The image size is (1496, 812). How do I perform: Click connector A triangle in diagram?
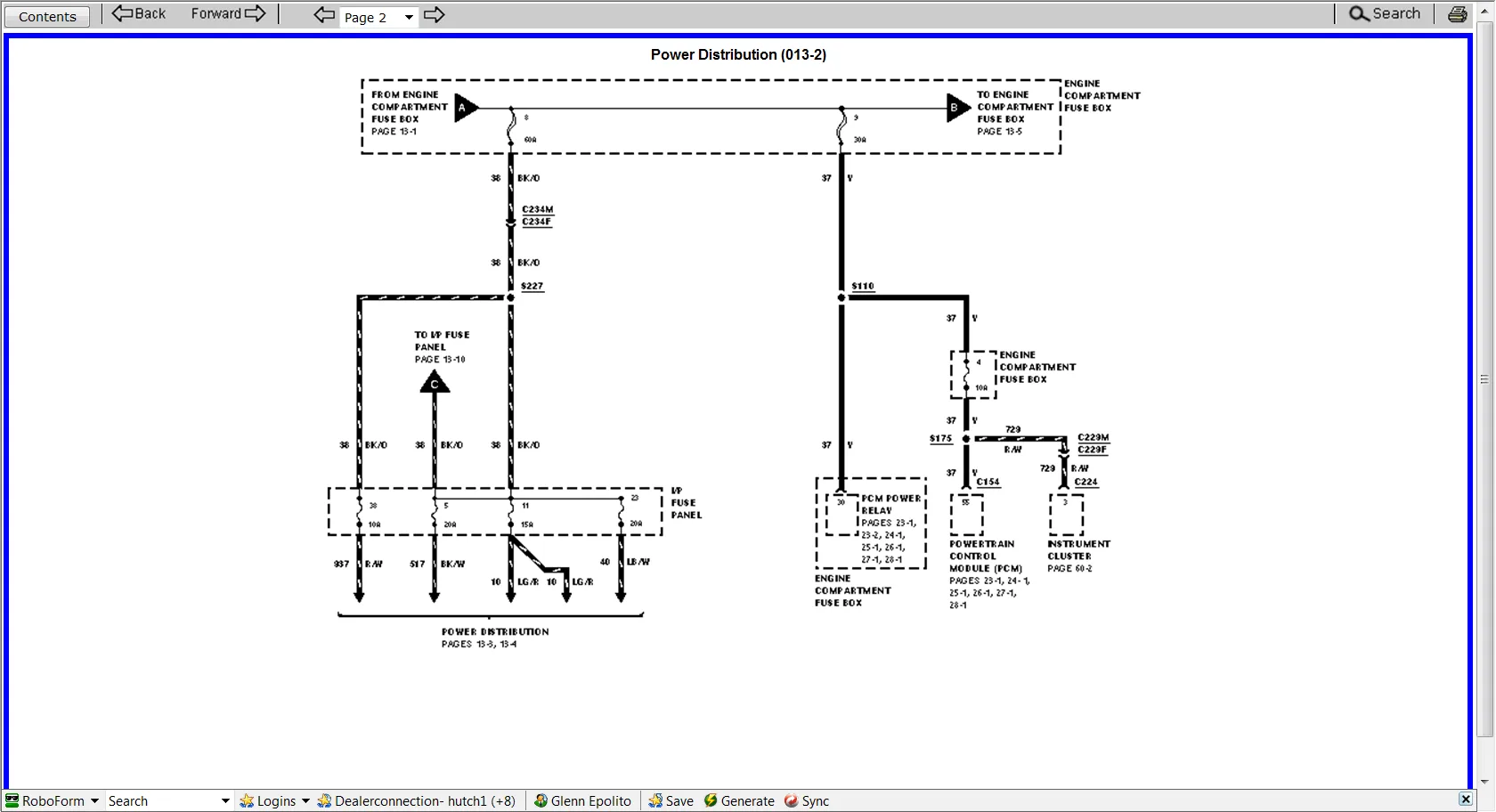466,108
